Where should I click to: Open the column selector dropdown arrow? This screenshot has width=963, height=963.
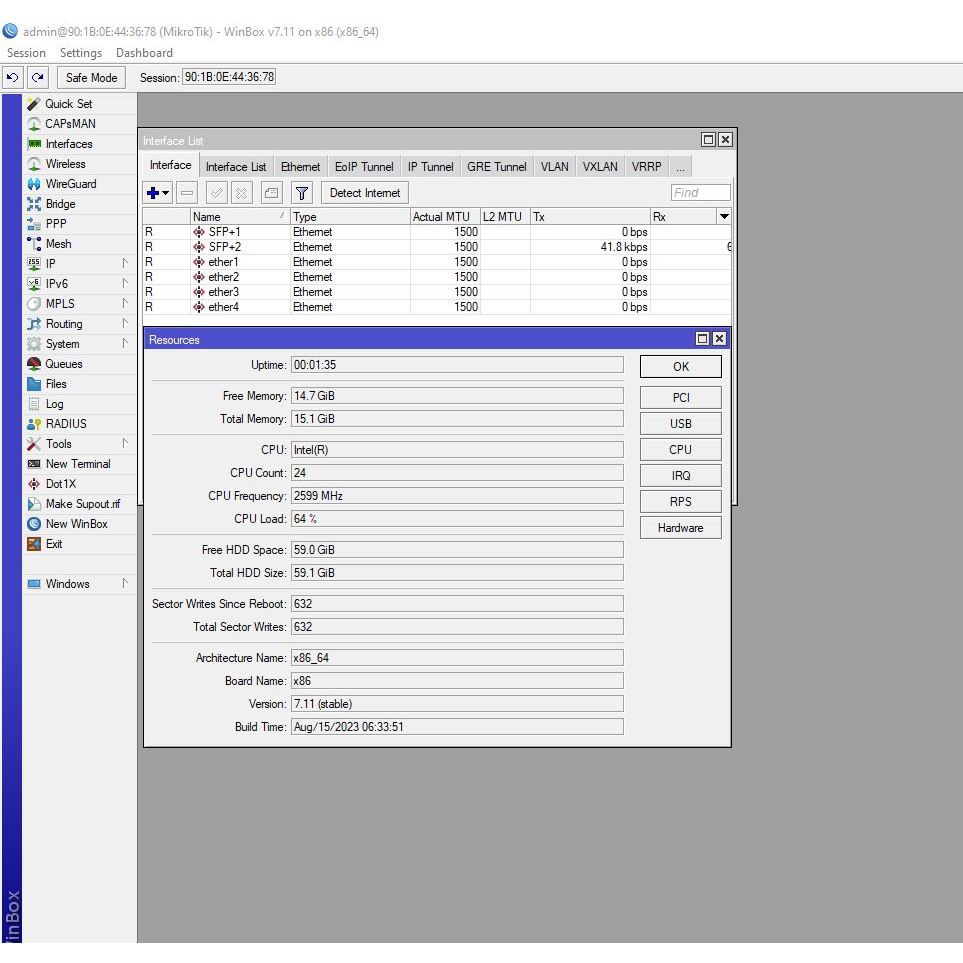[x=724, y=217]
